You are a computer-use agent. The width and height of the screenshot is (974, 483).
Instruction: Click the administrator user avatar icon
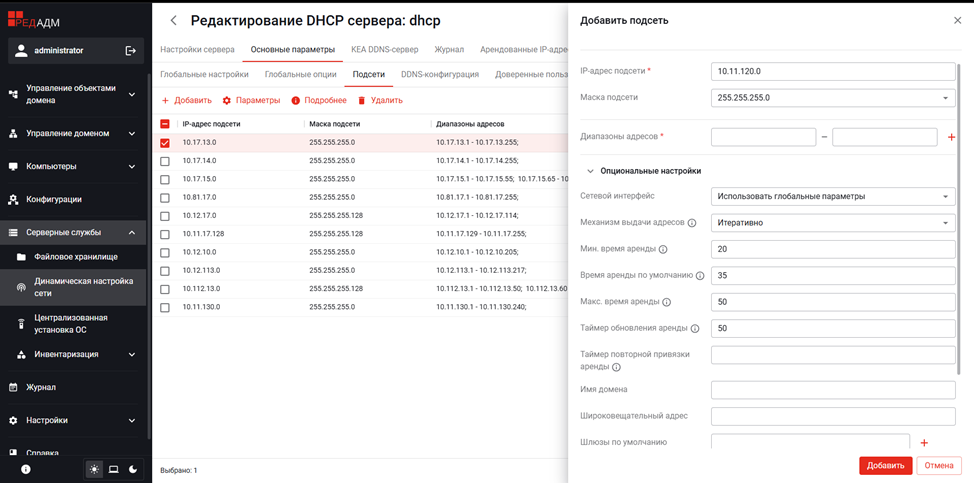pos(22,51)
